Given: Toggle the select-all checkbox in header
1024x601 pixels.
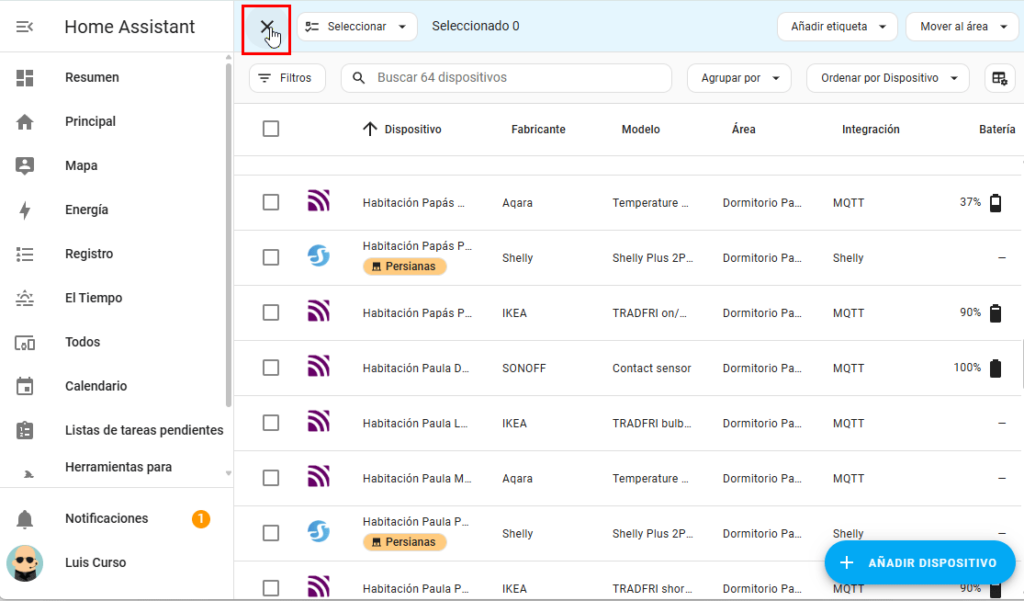Looking at the screenshot, I should click(271, 129).
